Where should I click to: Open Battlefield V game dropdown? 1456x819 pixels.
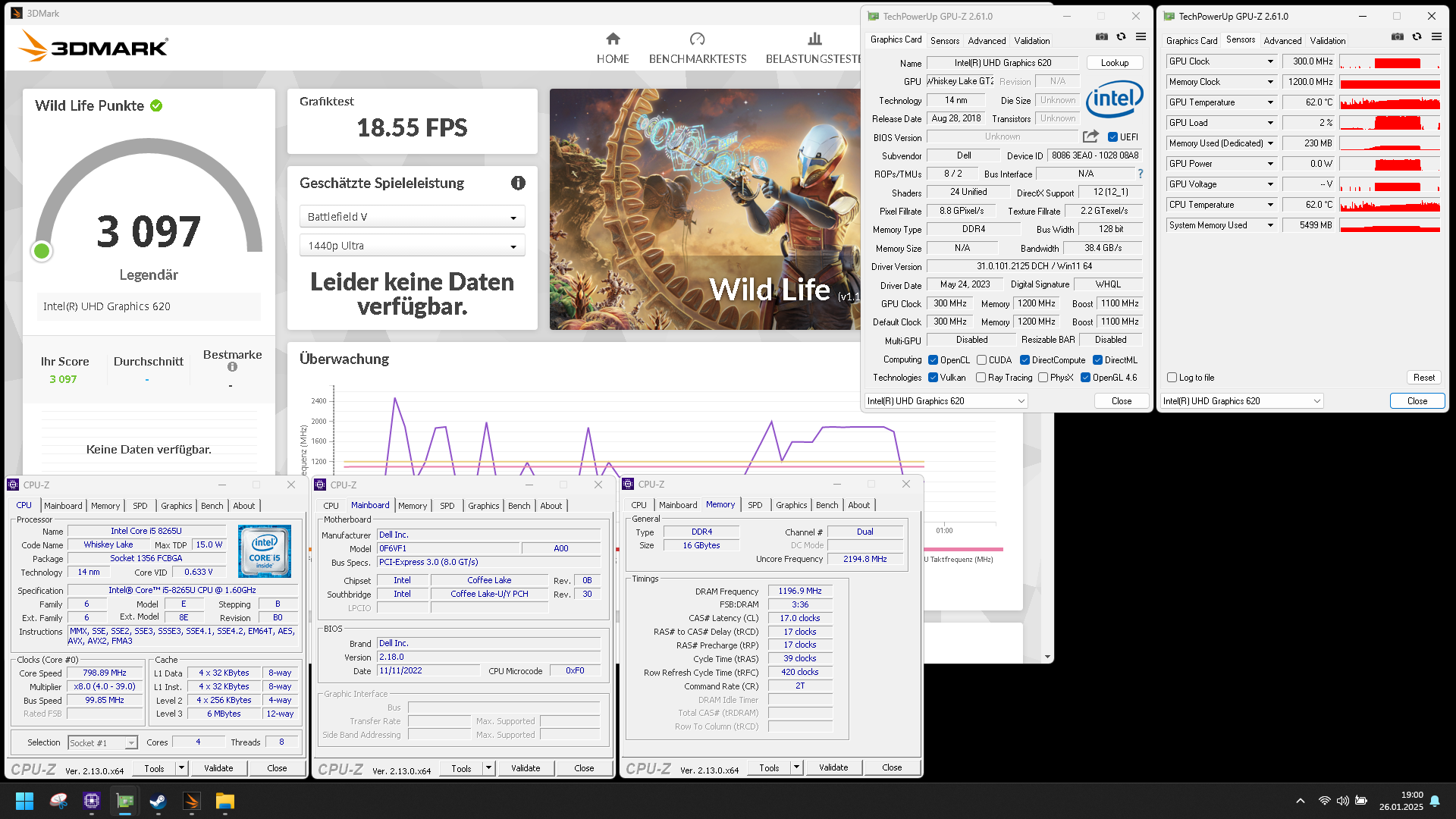click(412, 217)
